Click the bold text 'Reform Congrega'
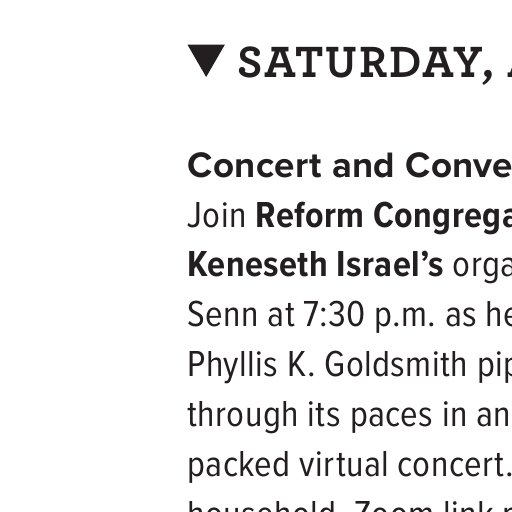This screenshot has height=512, width=512. (x=384, y=218)
